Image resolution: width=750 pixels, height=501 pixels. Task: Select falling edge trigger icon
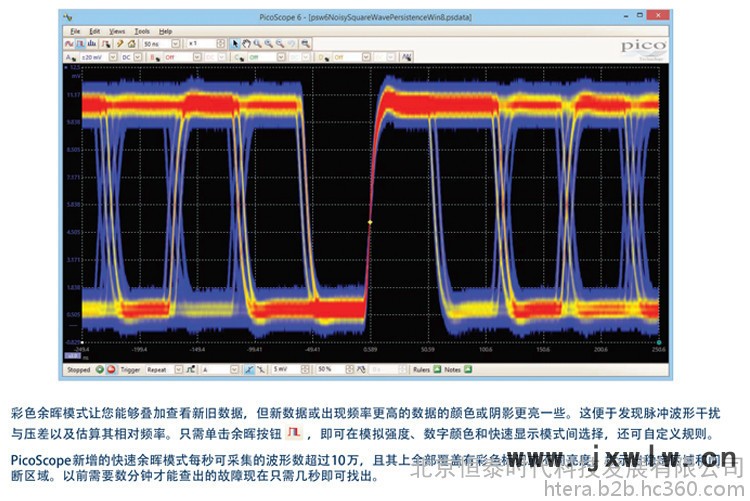click(x=261, y=369)
